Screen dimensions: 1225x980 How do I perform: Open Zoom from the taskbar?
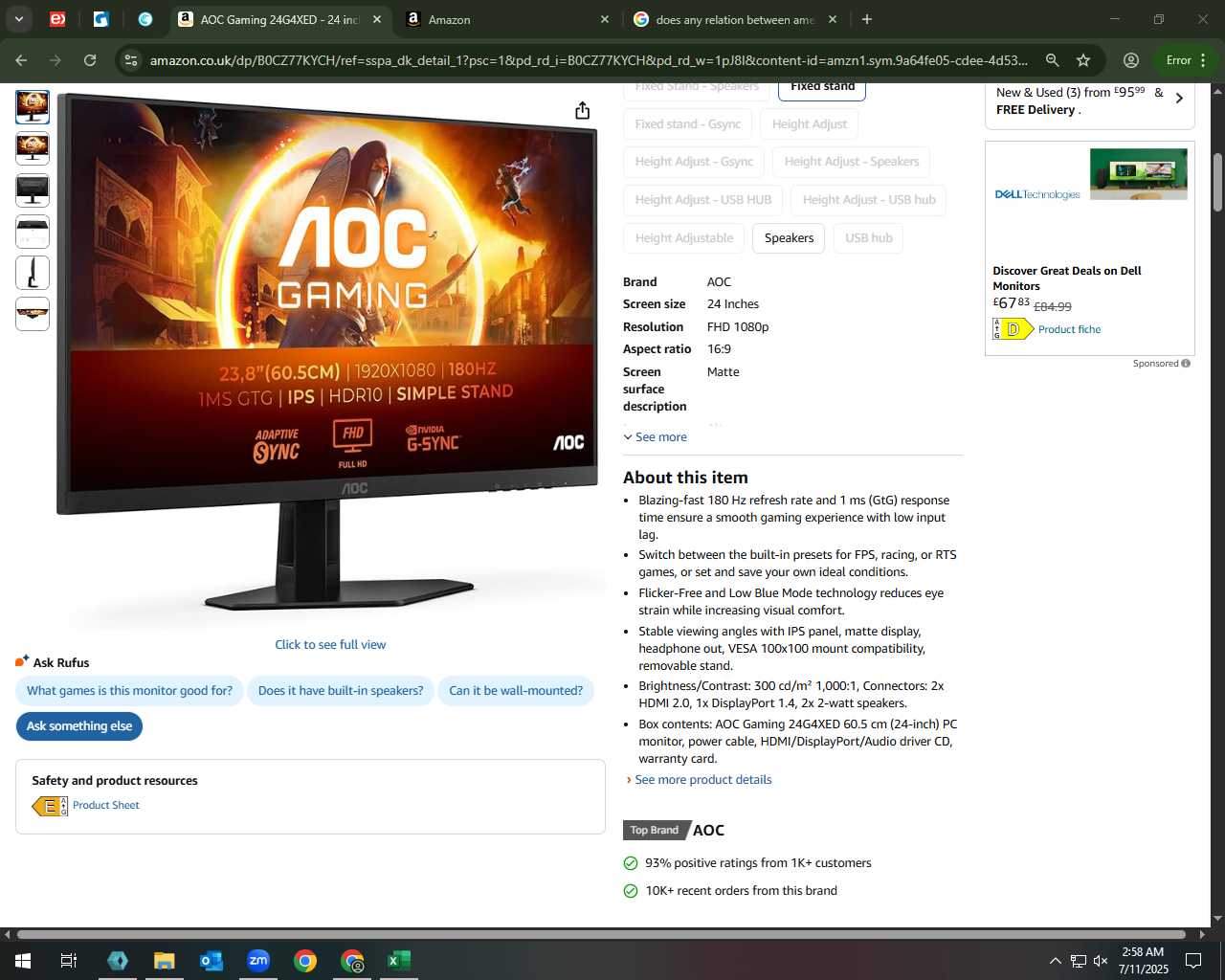click(258, 961)
